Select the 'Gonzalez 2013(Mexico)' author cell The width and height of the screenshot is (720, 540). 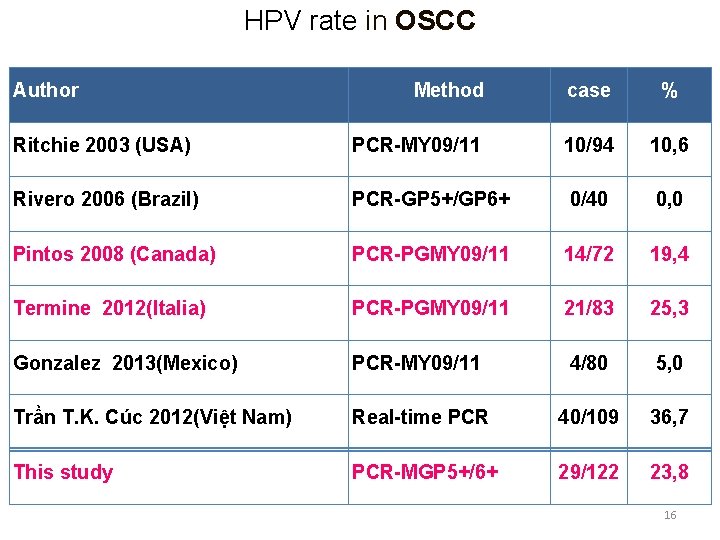125,363
